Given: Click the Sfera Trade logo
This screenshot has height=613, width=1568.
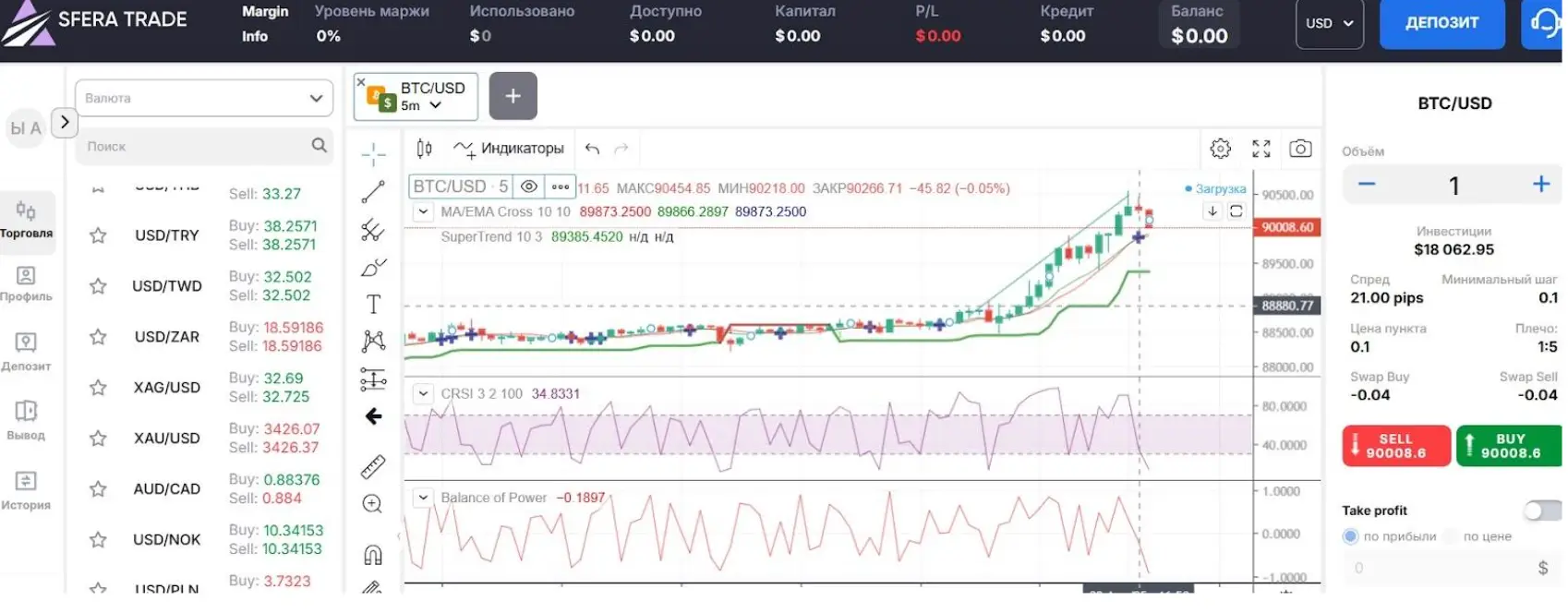Looking at the screenshot, I should [x=94, y=22].
